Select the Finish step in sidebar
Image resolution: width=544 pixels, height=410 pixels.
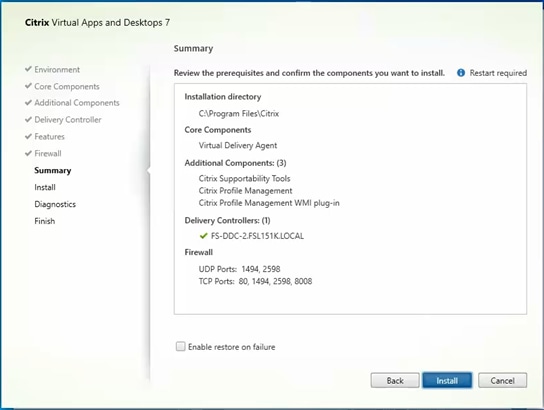[x=45, y=221]
